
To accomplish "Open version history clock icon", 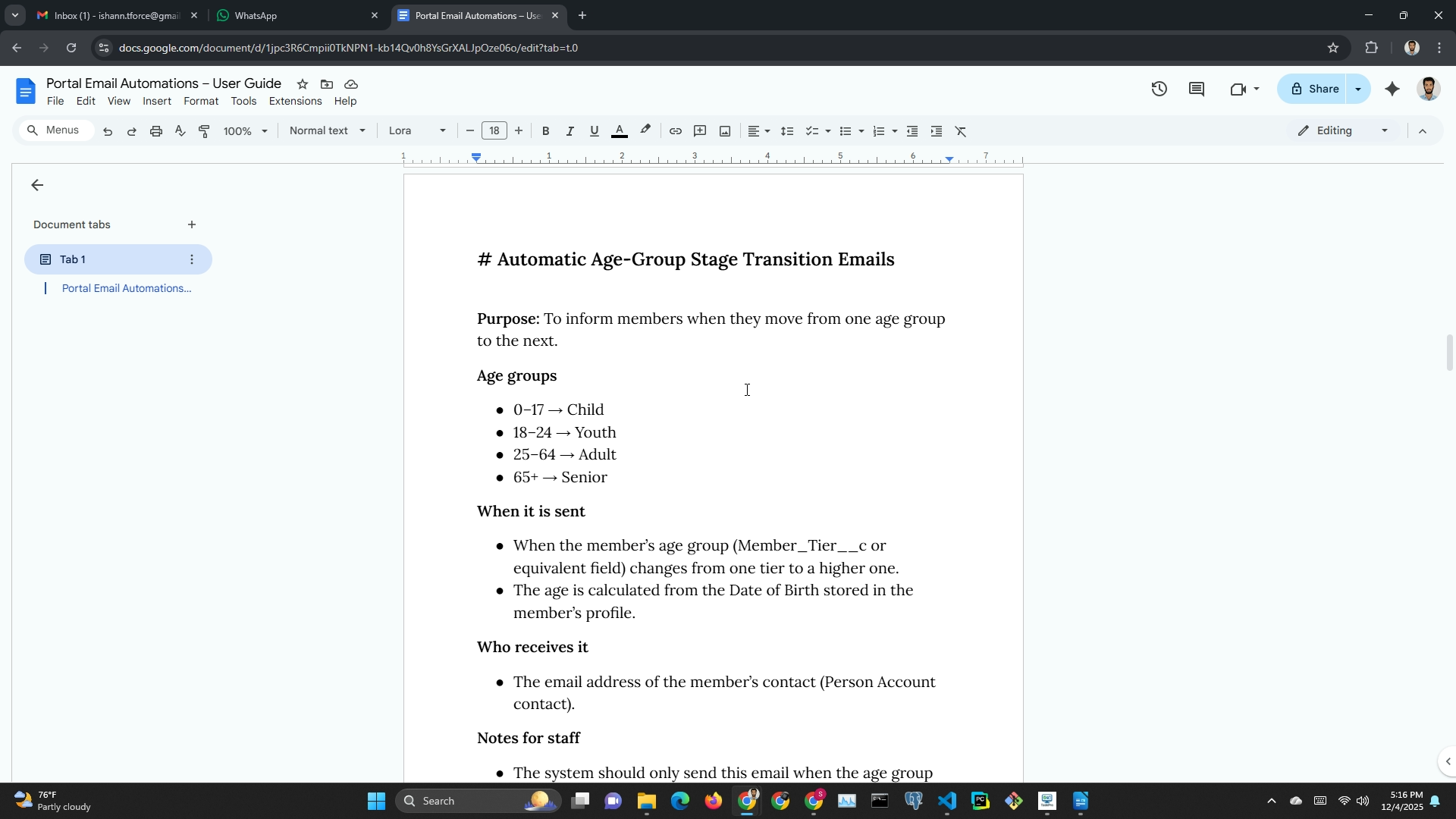I will pyautogui.click(x=1159, y=89).
